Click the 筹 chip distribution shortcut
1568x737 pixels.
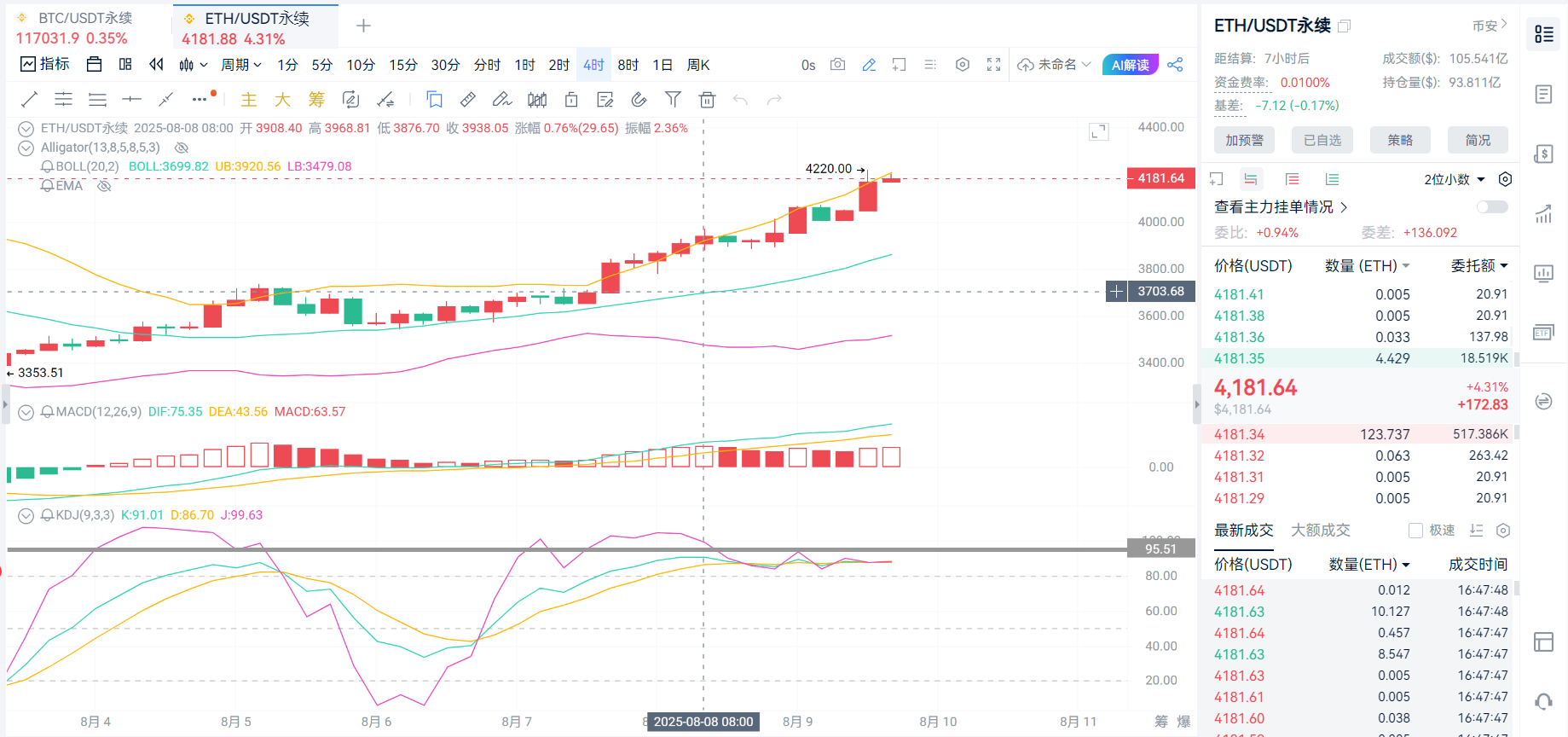[x=316, y=100]
